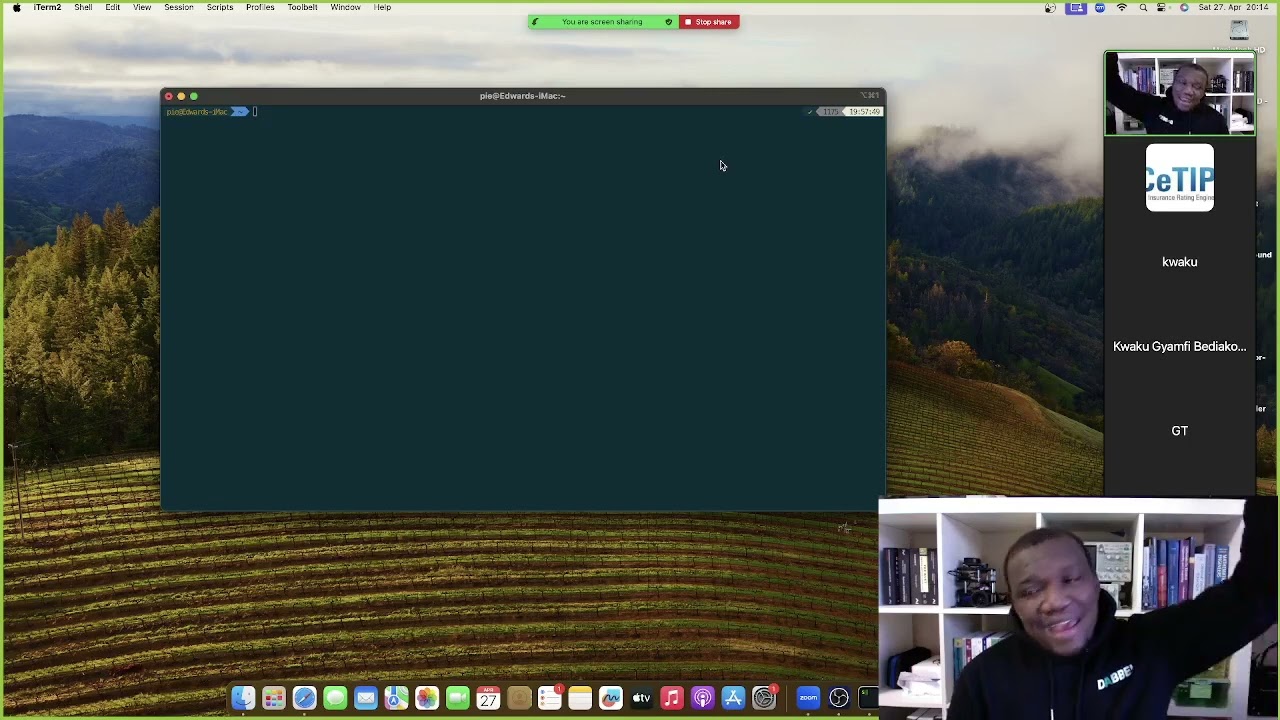Viewport: 1280px width, 720px height.
Task: Open Notes app in the Dock
Action: [x=580, y=698]
